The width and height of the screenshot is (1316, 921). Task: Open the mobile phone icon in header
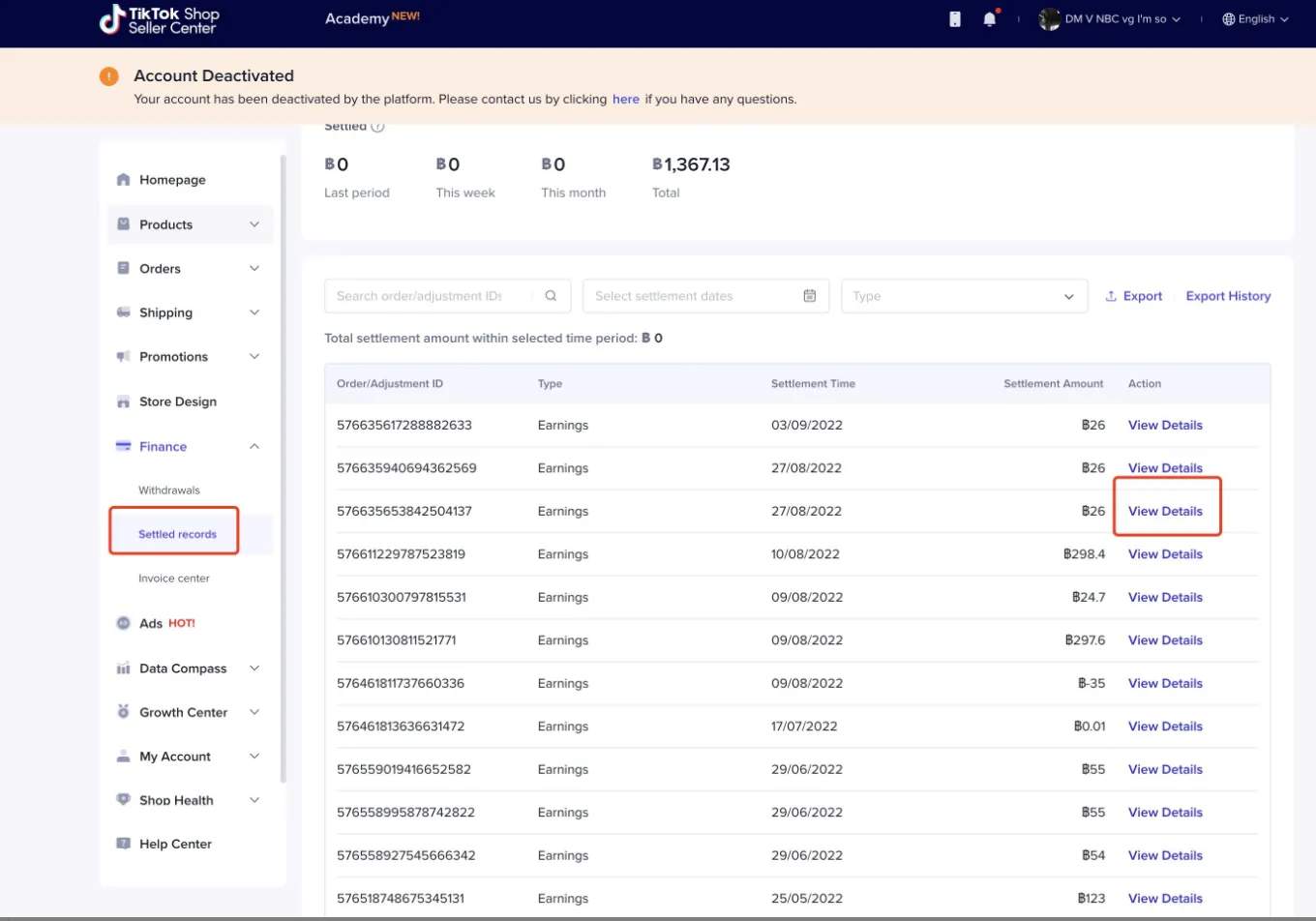(x=955, y=19)
